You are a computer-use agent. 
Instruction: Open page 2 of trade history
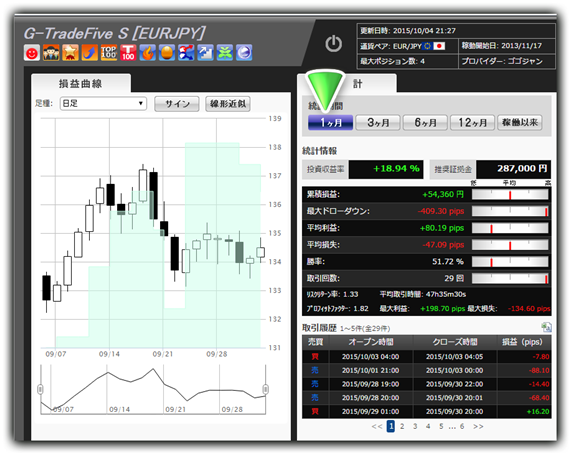click(x=402, y=426)
